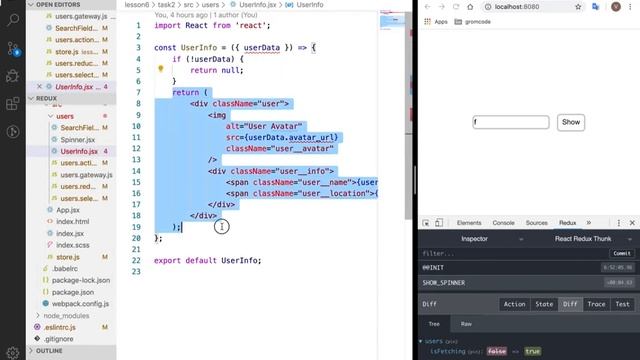Open the Google Translate icon in address bar

point(596,7)
